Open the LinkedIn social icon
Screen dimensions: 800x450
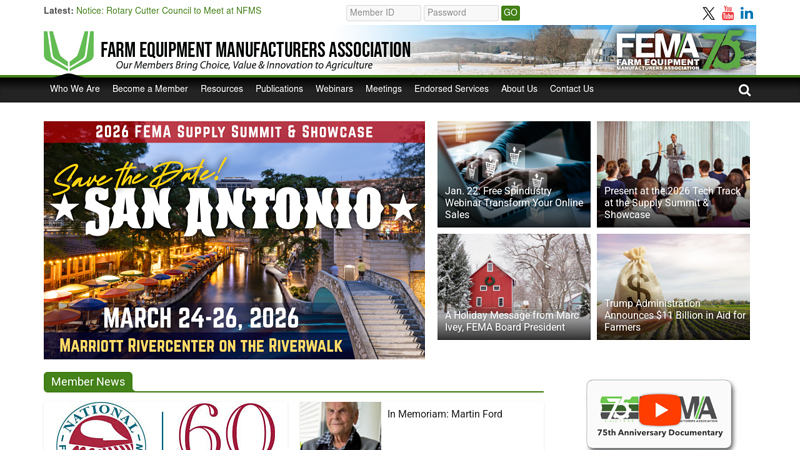pos(746,13)
